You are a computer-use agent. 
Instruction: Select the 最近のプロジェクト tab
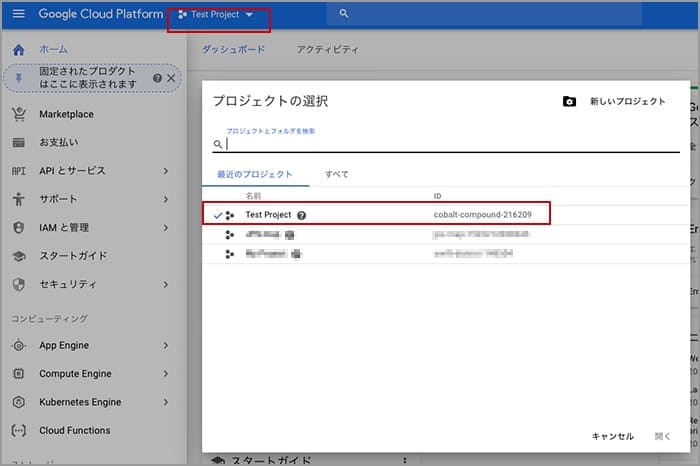tap(255, 174)
